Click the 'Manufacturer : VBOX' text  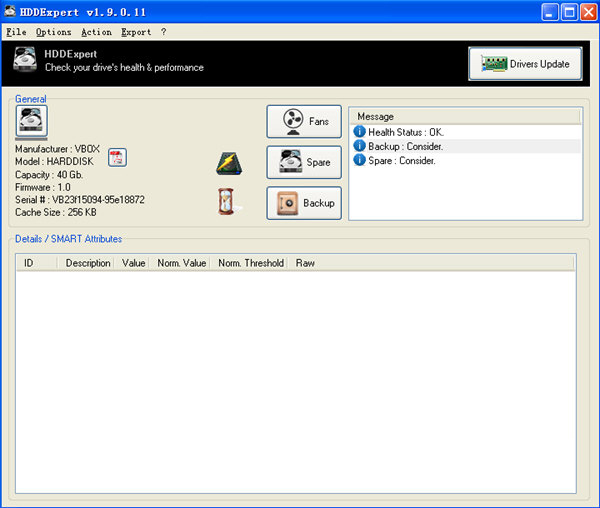pos(57,149)
